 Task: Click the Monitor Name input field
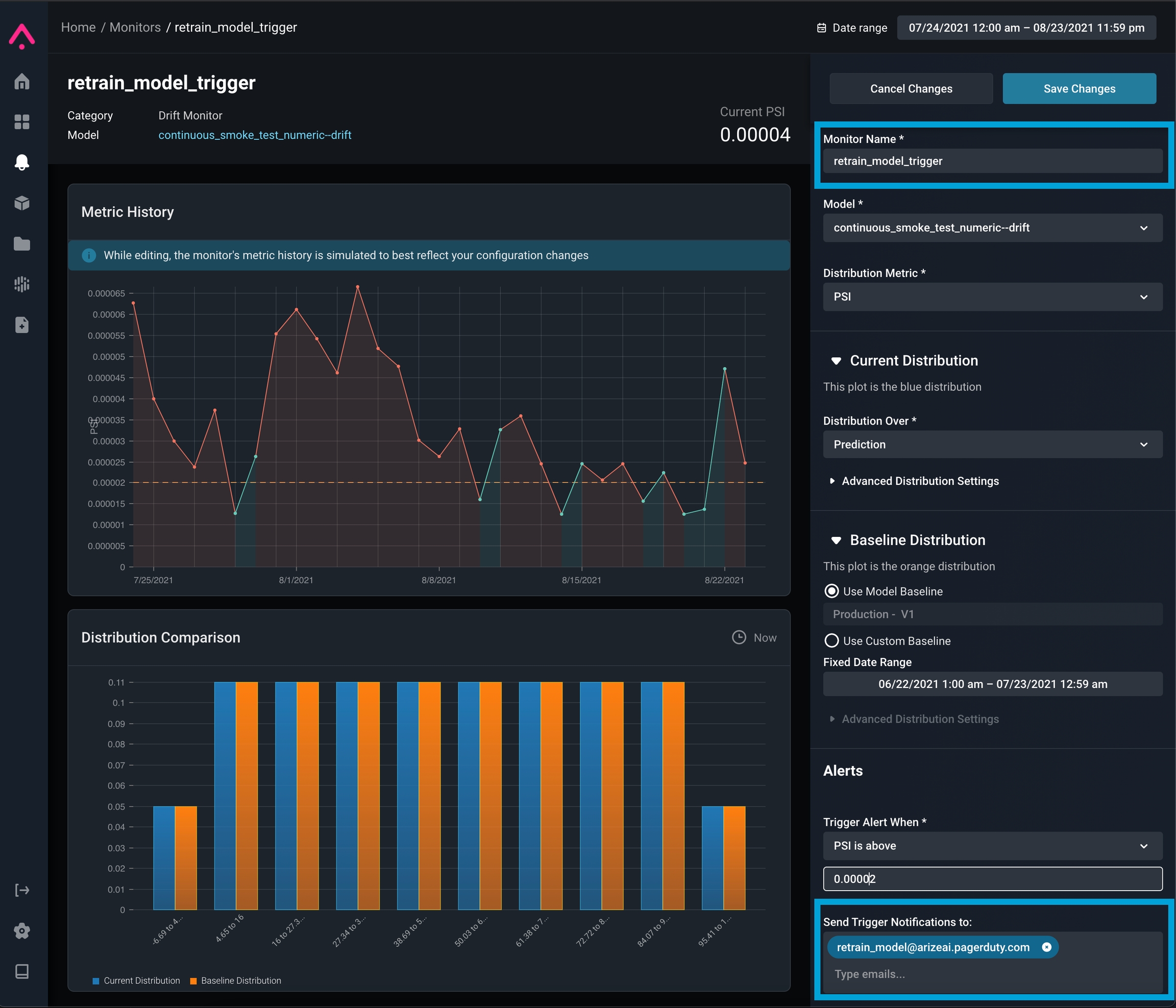992,161
